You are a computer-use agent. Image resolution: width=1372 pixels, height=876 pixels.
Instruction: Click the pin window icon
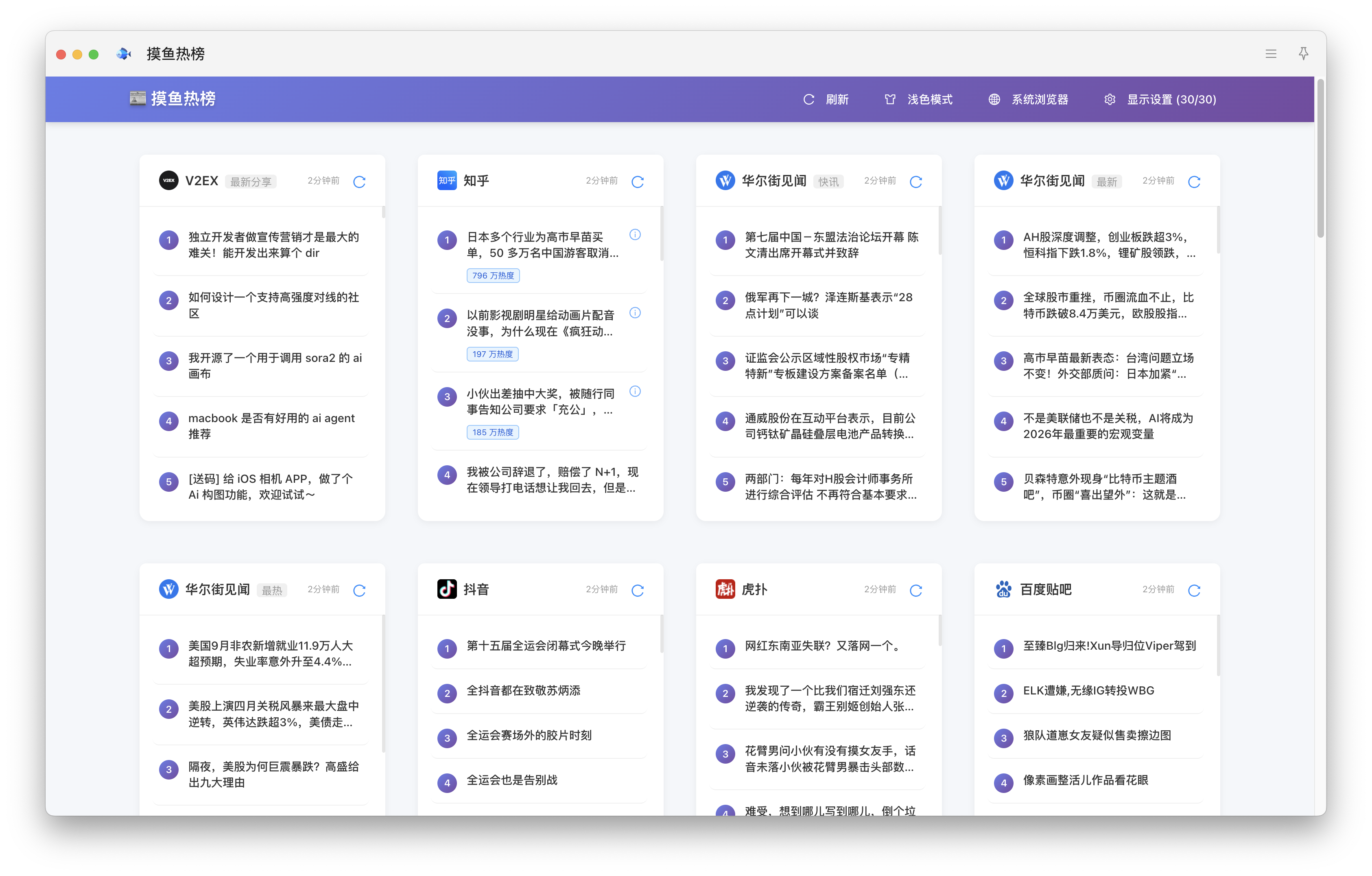click(x=1303, y=54)
